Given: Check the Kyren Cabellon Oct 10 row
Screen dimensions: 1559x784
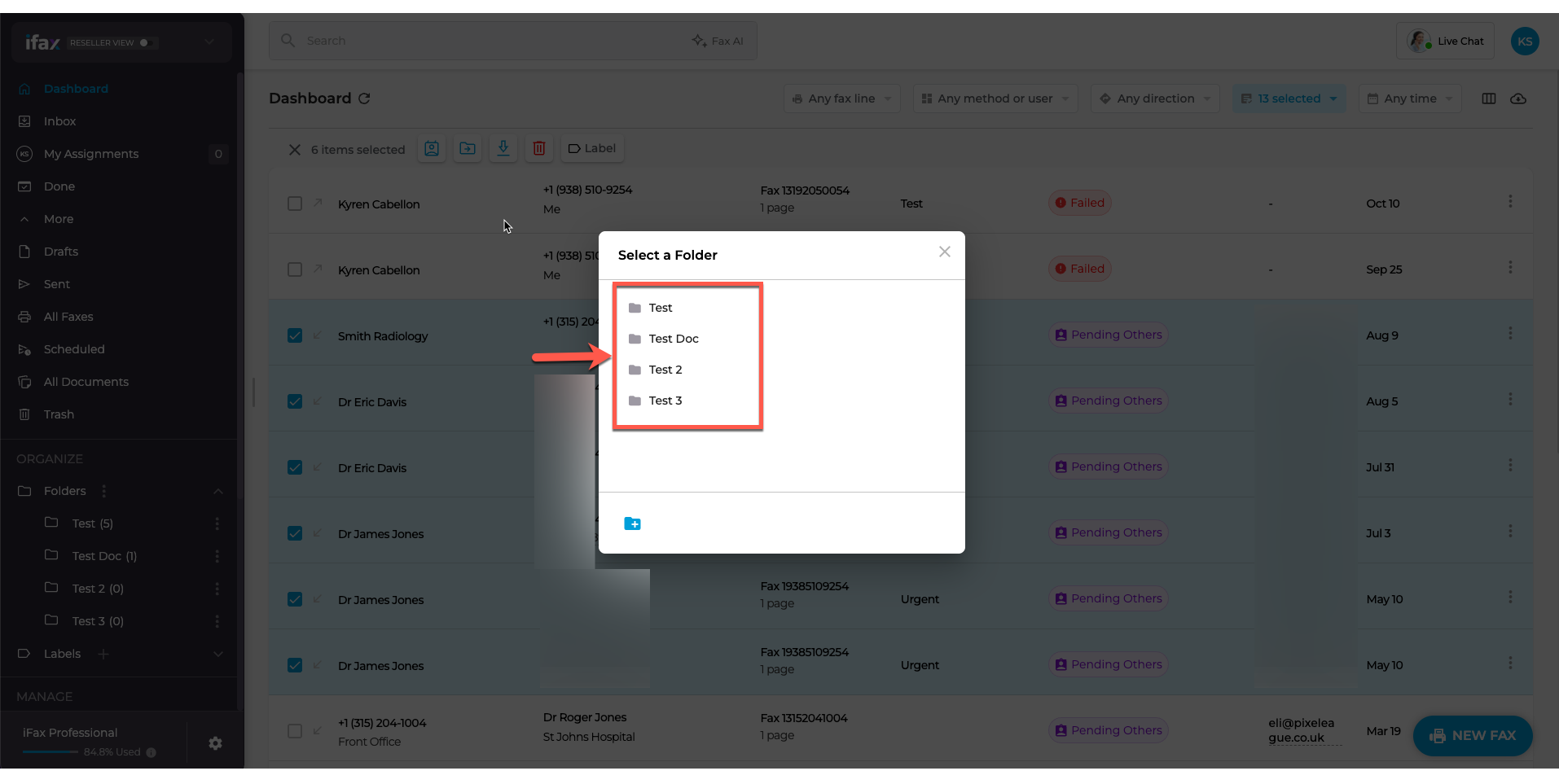Looking at the screenshot, I should point(294,203).
